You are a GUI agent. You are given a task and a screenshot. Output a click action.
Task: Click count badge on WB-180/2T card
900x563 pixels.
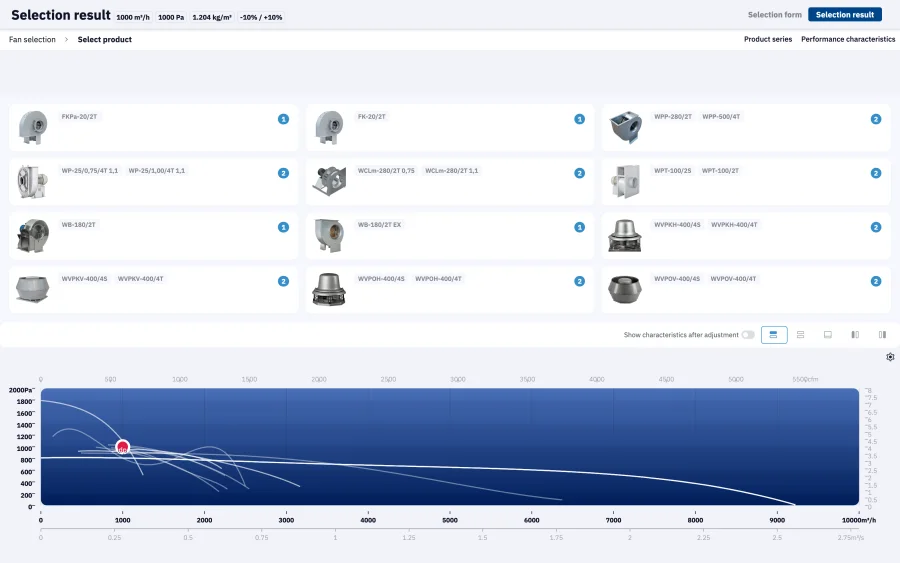(x=284, y=227)
